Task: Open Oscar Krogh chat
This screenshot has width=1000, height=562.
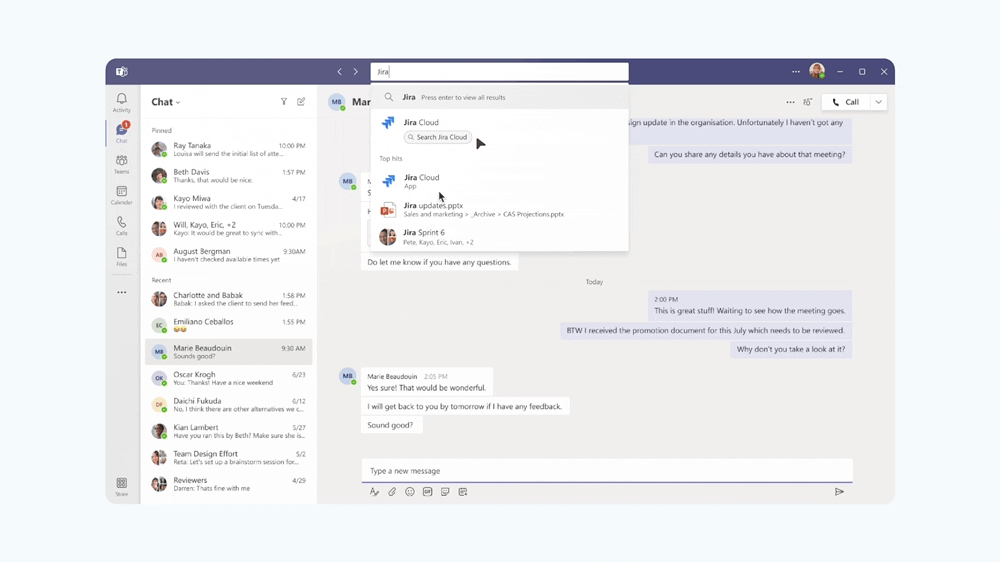Action: click(x=228, y=378)
